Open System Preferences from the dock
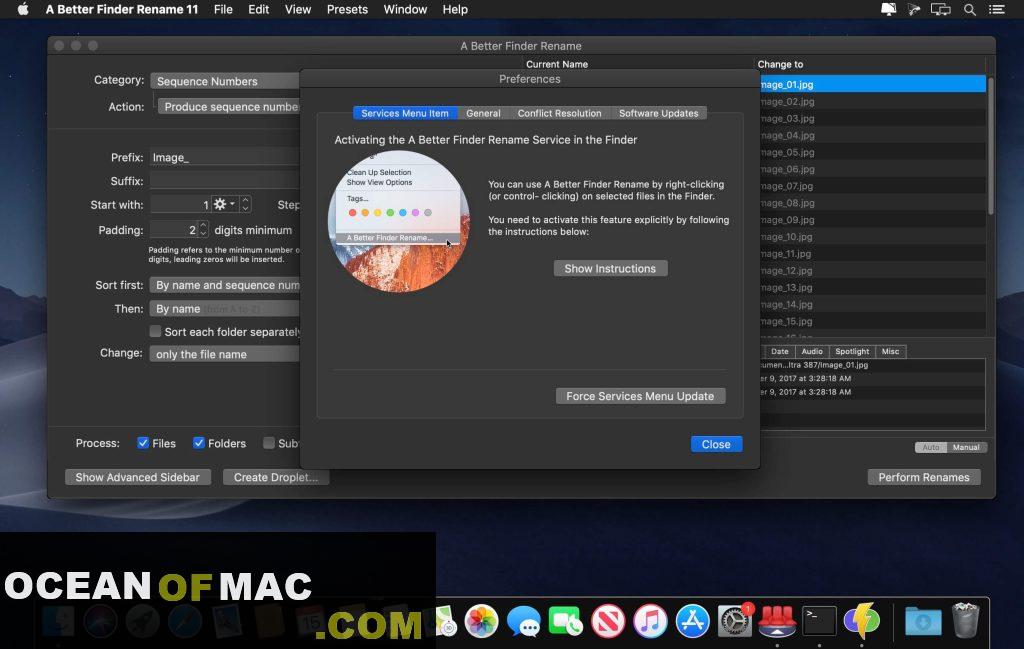Screen dimensions: 1024x649 click(x=735, y=620)
